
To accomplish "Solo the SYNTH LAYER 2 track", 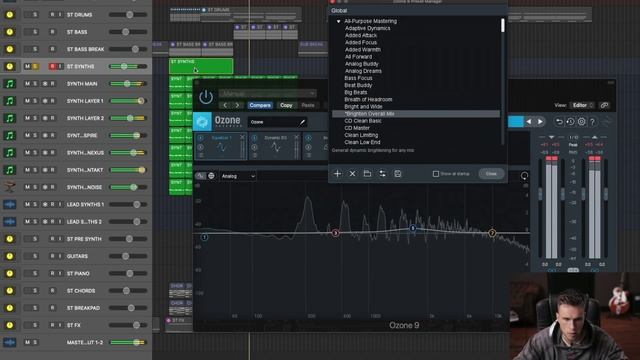I will tap(35, 118).
